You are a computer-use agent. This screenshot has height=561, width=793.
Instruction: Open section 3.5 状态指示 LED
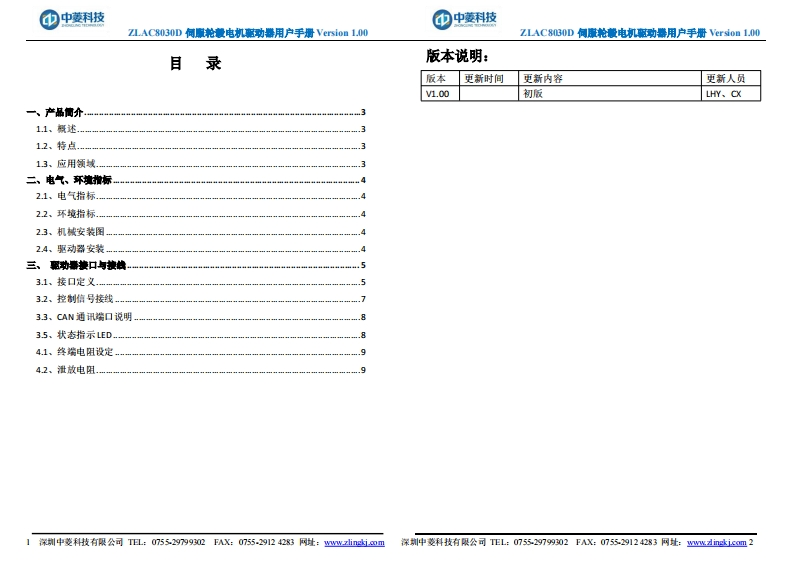coord(76,334)
